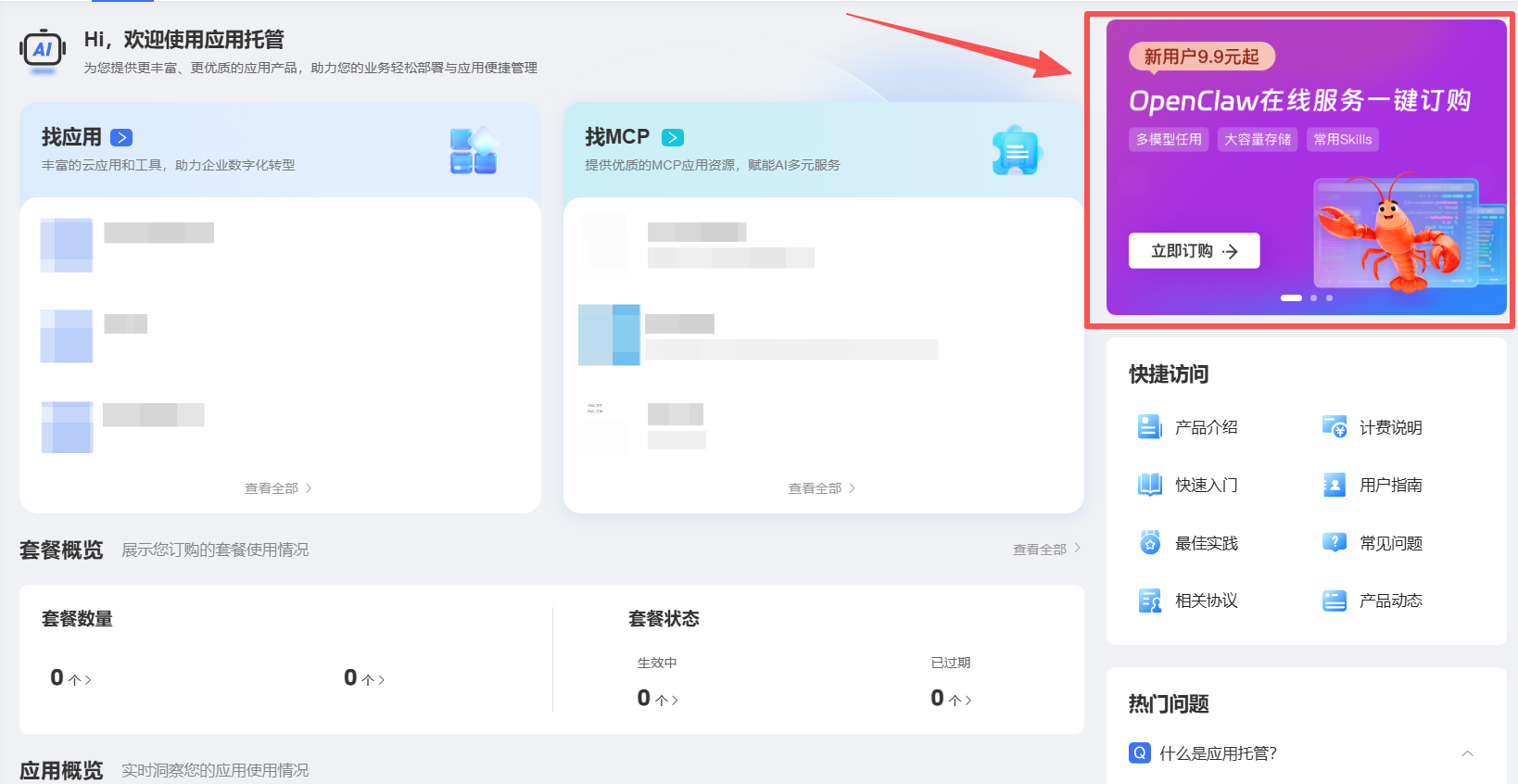
Task: Open 查看全部 under the 找MCP list
Action: (822, 488)
